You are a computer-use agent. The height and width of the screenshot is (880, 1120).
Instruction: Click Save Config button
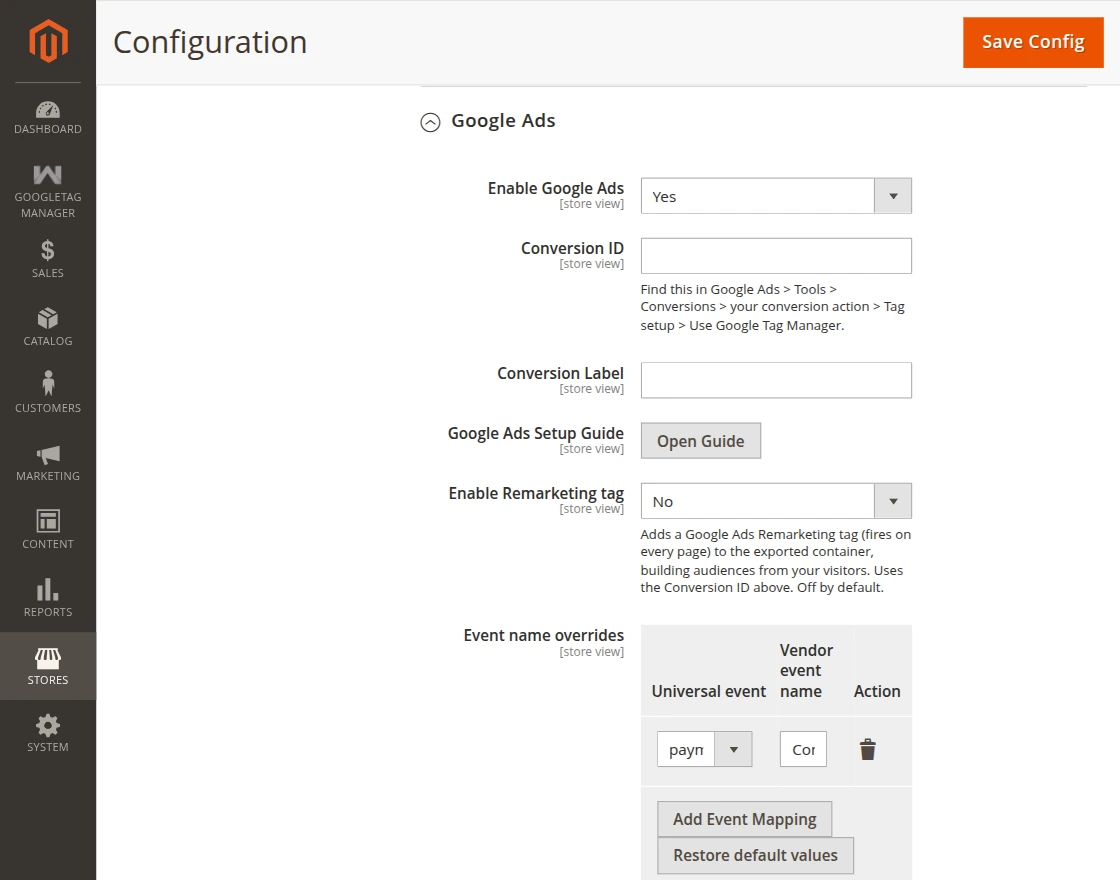pyautogui.click(x=1033, y=42)
